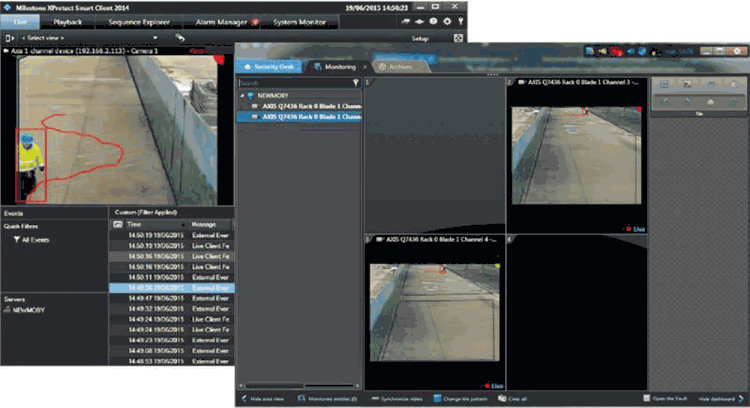
Task: Select event row 14:49:23 19/06/2015
Action: pyautogui.click(x=172, y=341)
